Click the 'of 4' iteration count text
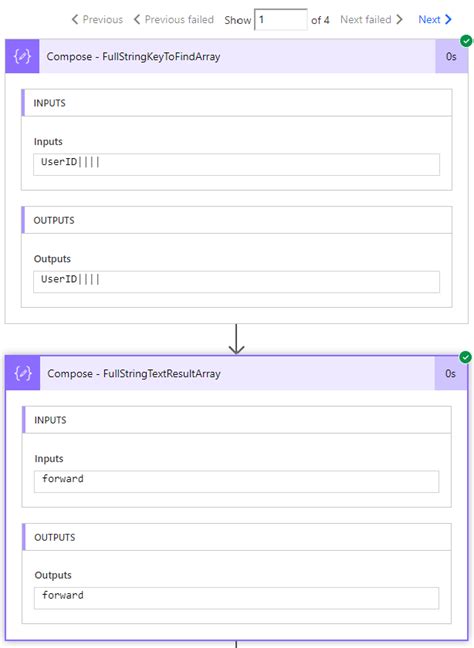The image size is (474, 648). 320,20
